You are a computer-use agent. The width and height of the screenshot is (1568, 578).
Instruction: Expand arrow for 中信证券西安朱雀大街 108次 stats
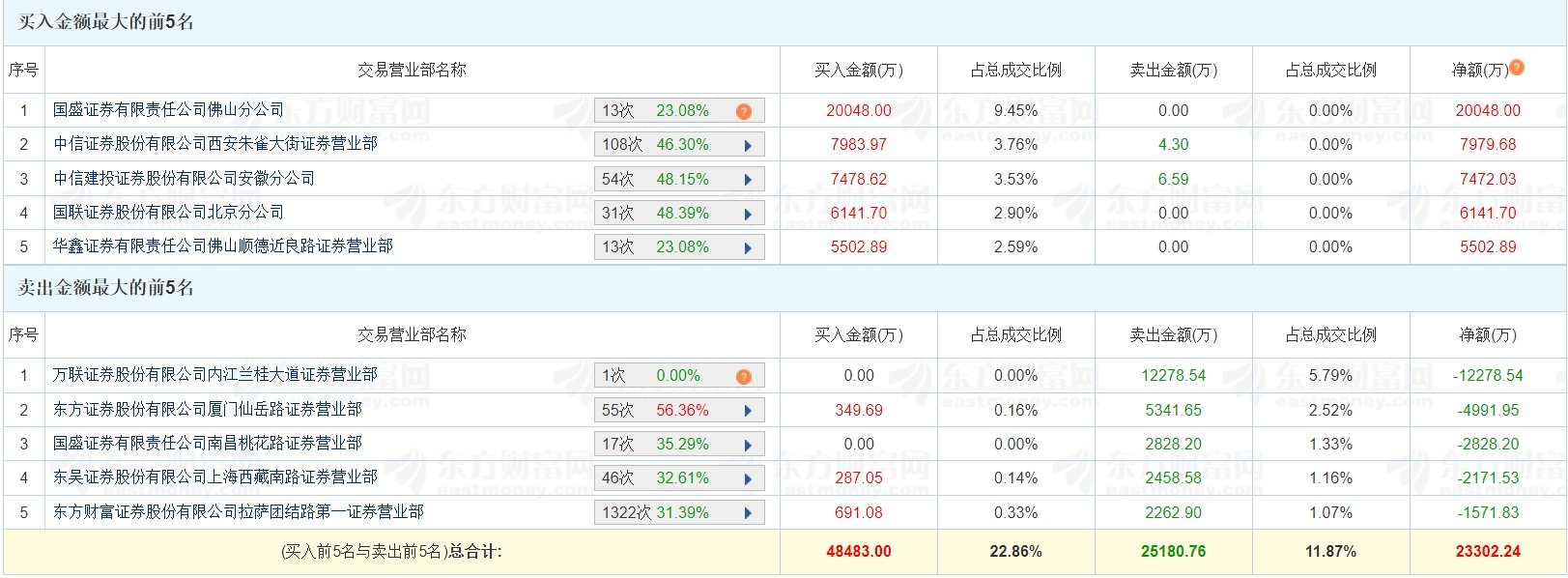pos(748,146)
